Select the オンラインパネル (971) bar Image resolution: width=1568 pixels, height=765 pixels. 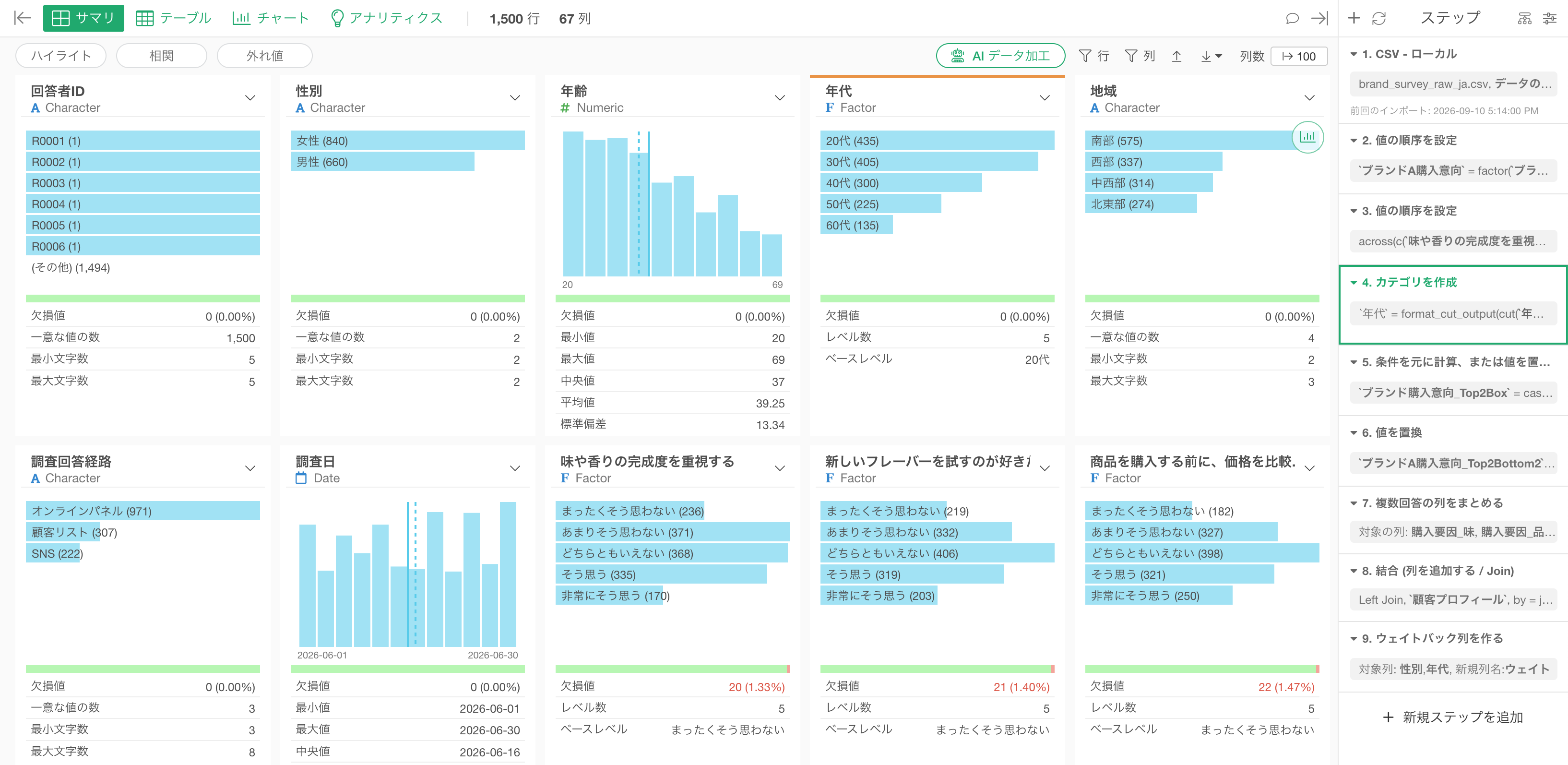click(143, 511)
